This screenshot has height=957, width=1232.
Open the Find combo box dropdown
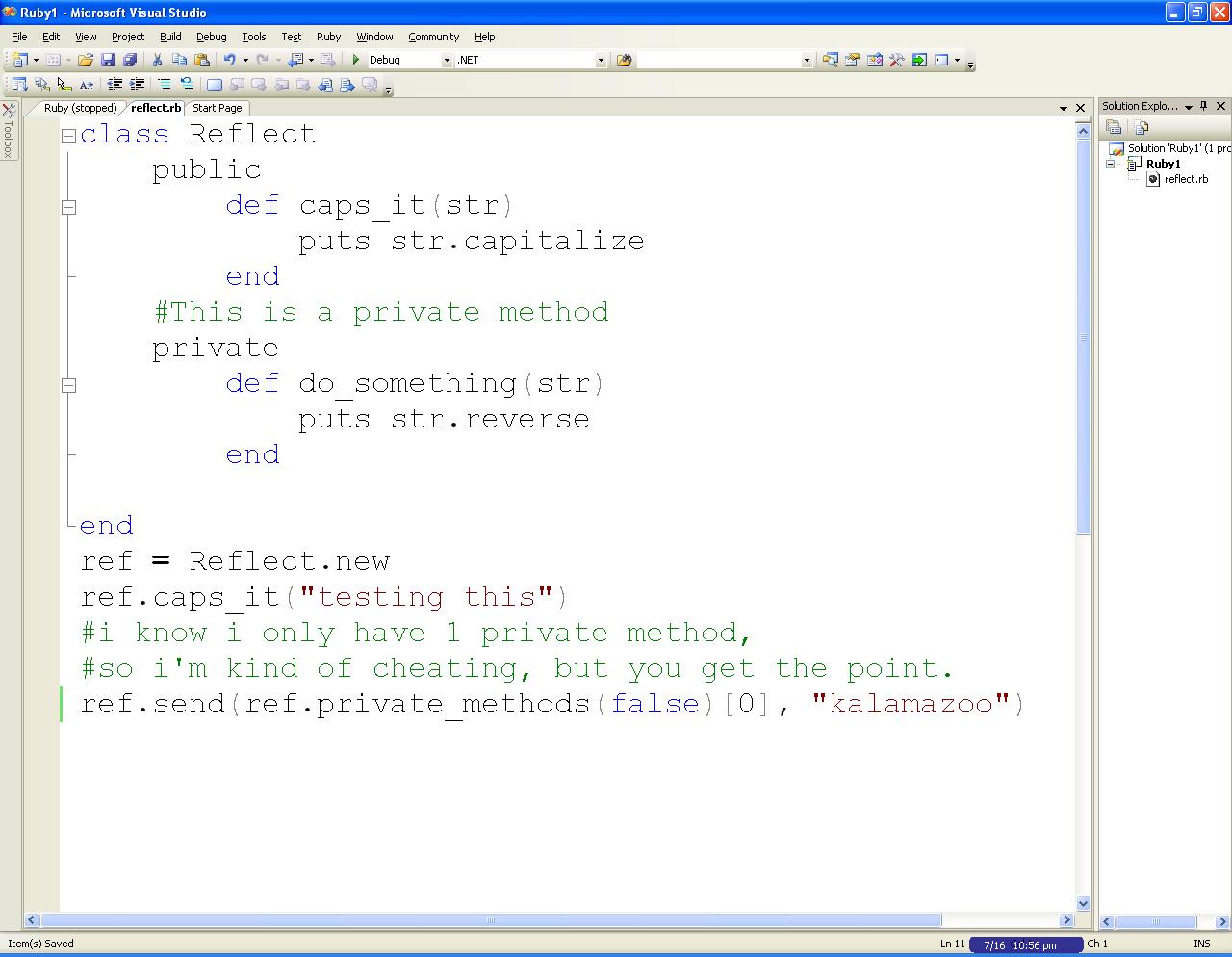click(807, 60)
